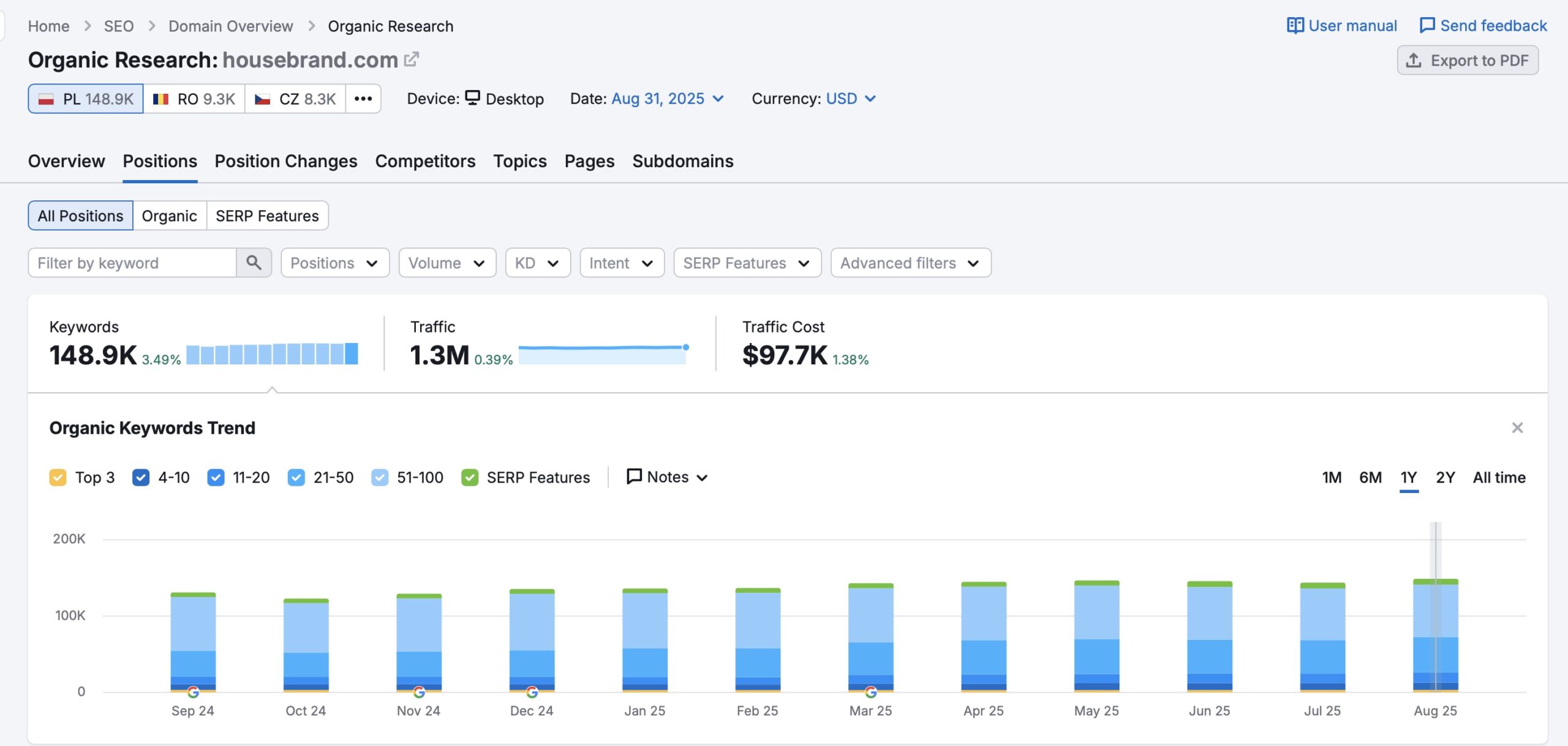
Task: Select the Organic filter
Action: coord(170,216)
